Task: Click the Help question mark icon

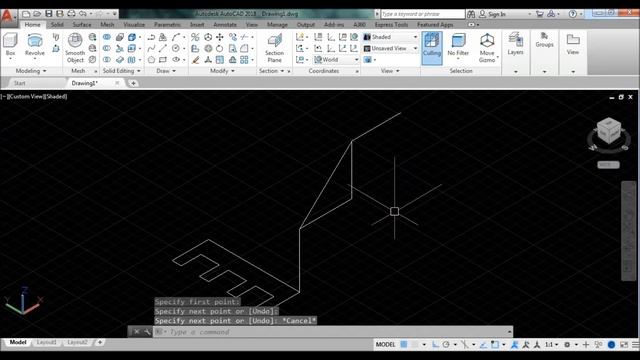Action: 573,14
